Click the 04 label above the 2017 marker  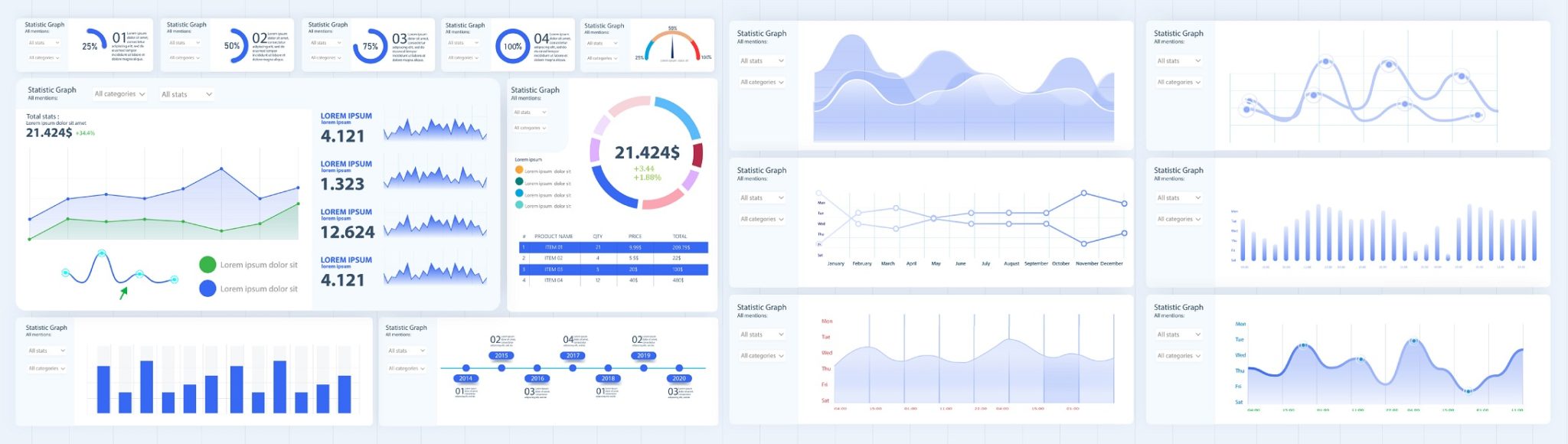pyautogui.click(x=568, y=339)
